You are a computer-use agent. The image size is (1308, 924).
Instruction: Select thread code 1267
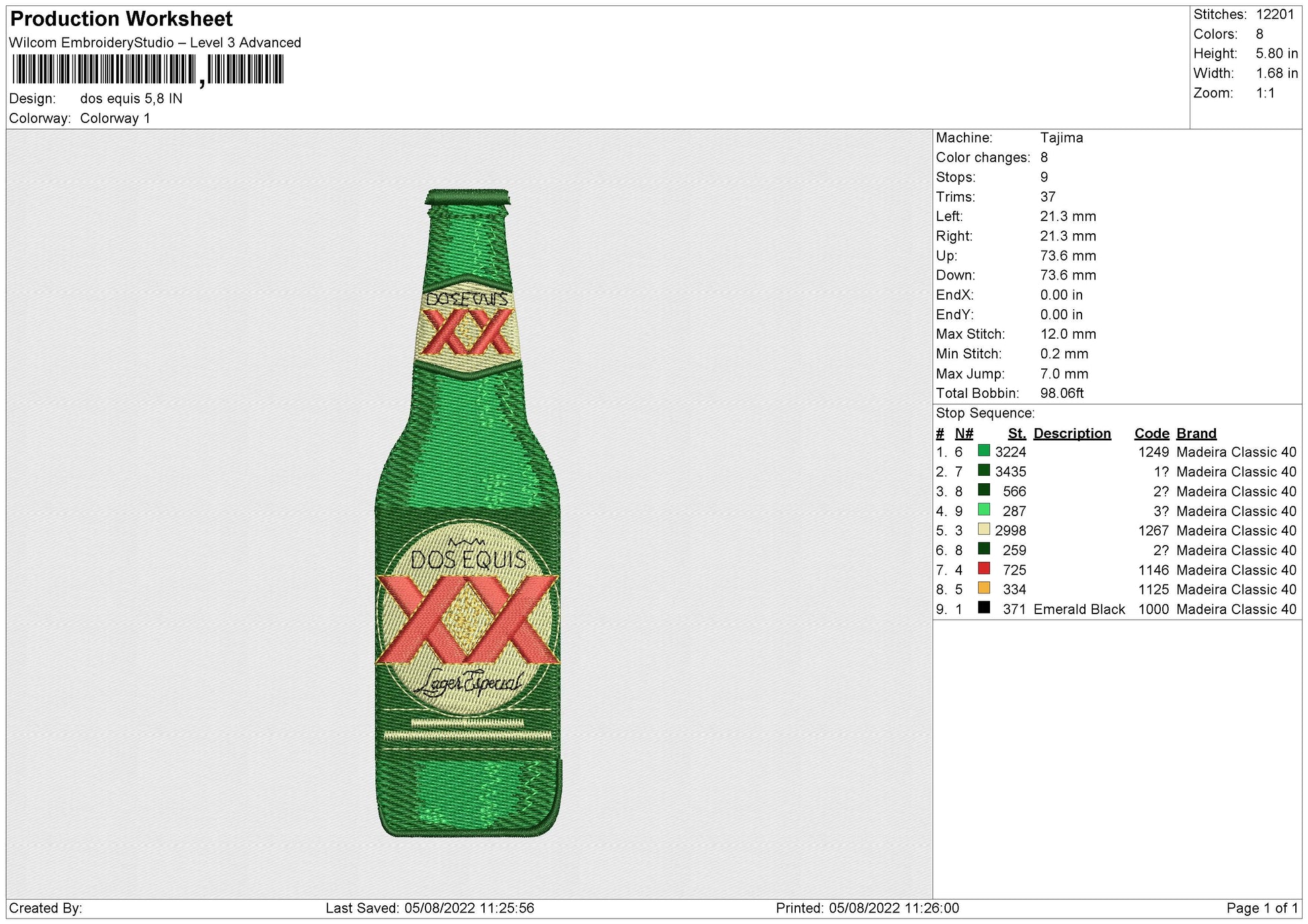(1154, 531)
